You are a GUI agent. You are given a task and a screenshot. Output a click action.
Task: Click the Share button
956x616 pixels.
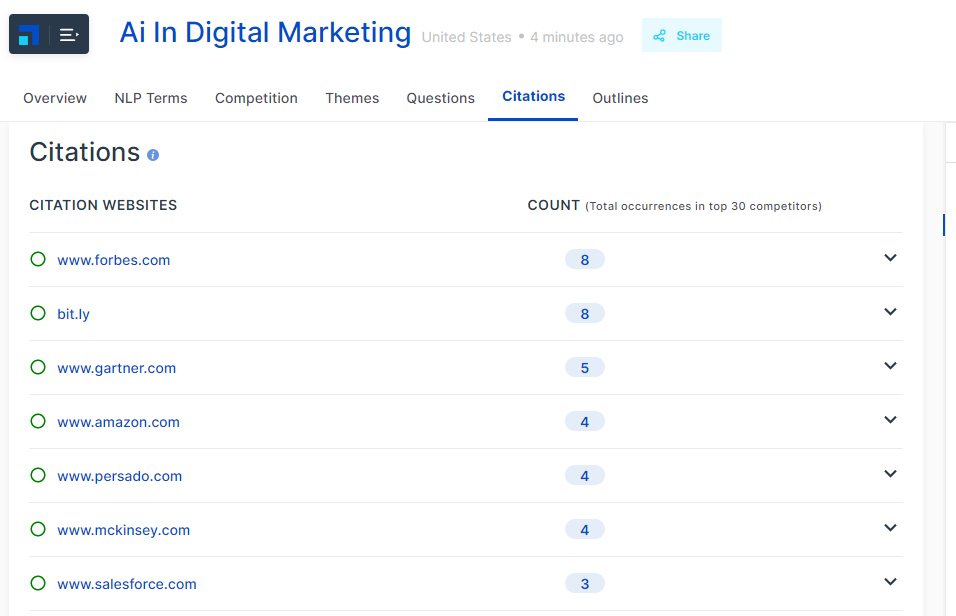(x=682, y=35)
